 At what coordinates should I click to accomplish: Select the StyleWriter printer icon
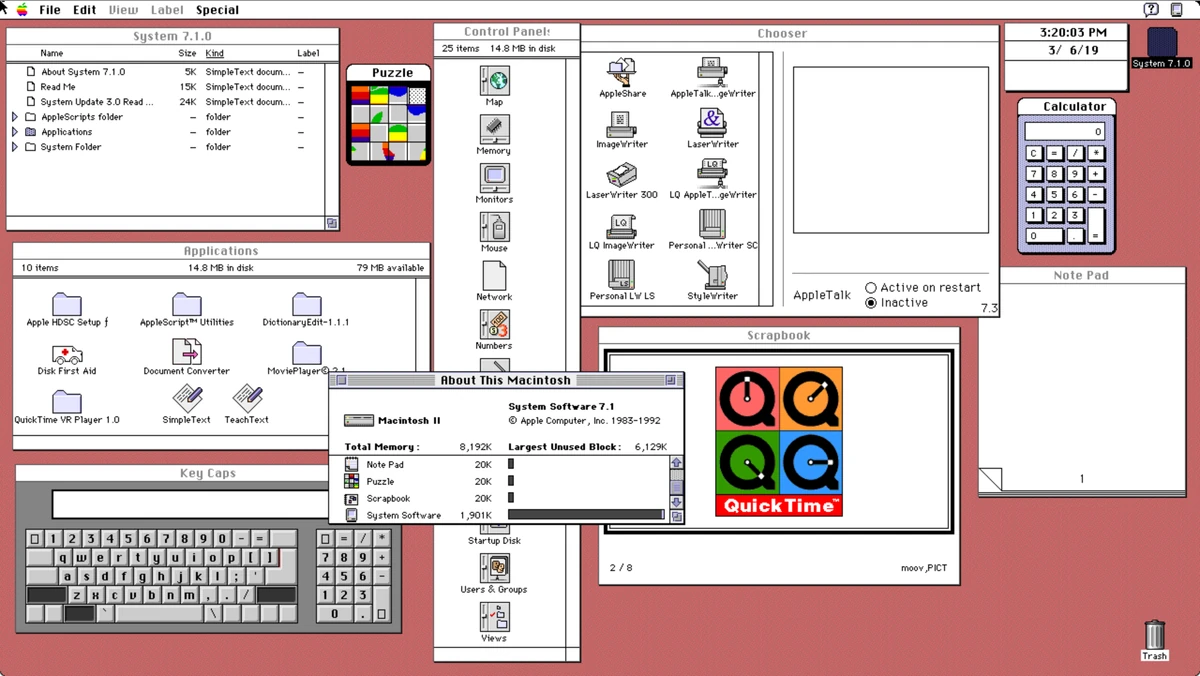(x=712, y=277)
